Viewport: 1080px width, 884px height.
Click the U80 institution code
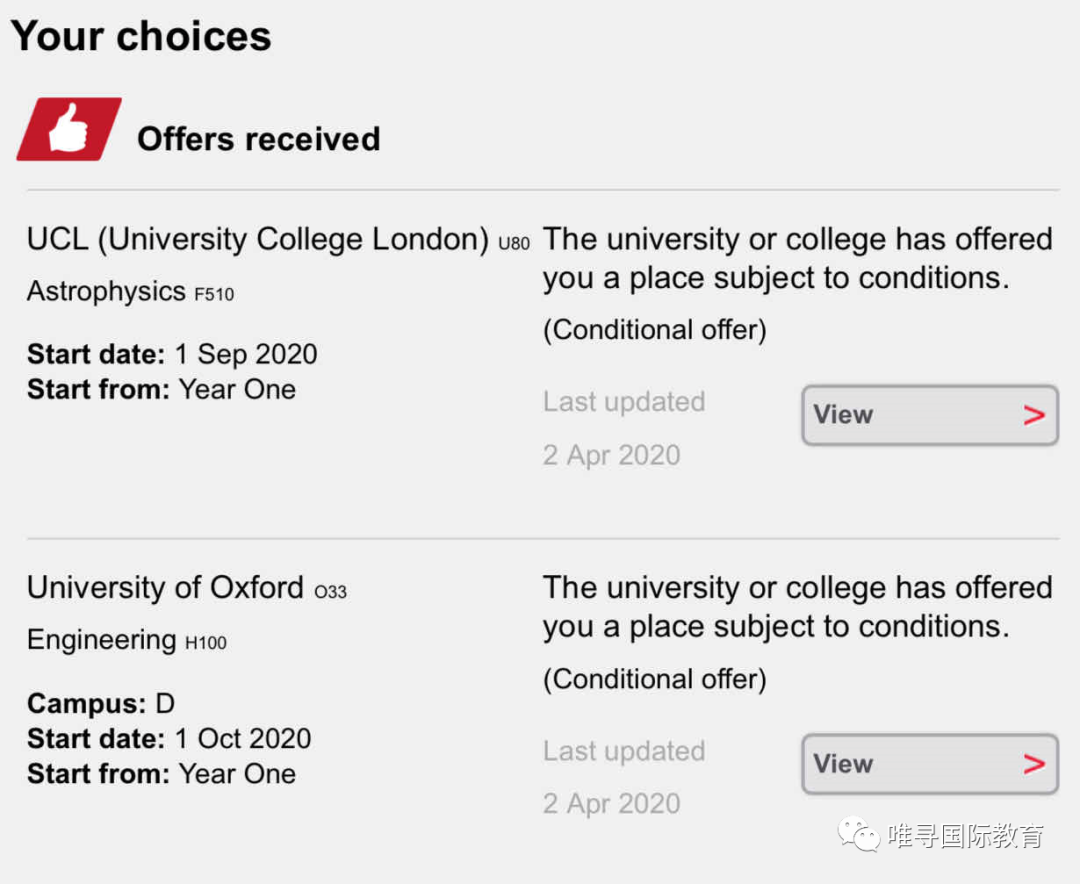pos(514,244)
